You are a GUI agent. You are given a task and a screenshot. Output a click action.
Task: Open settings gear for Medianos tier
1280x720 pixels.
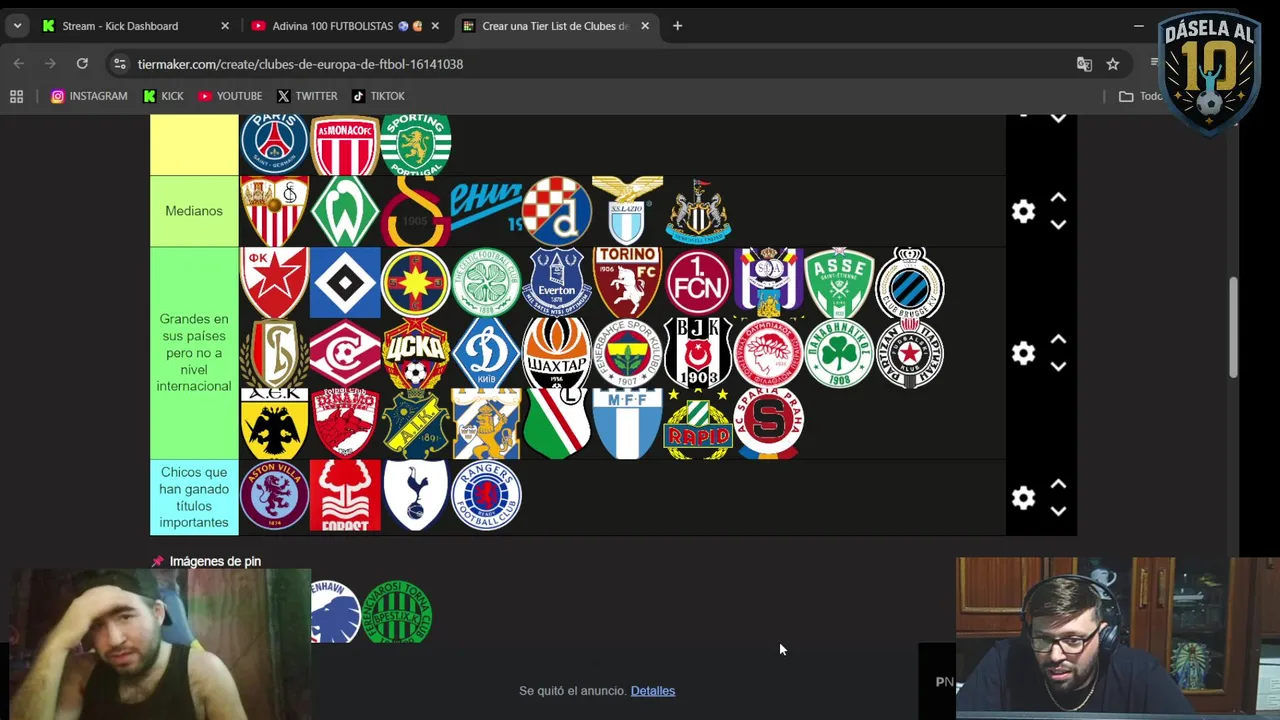pyautogui.click(x=1023, y=211)
